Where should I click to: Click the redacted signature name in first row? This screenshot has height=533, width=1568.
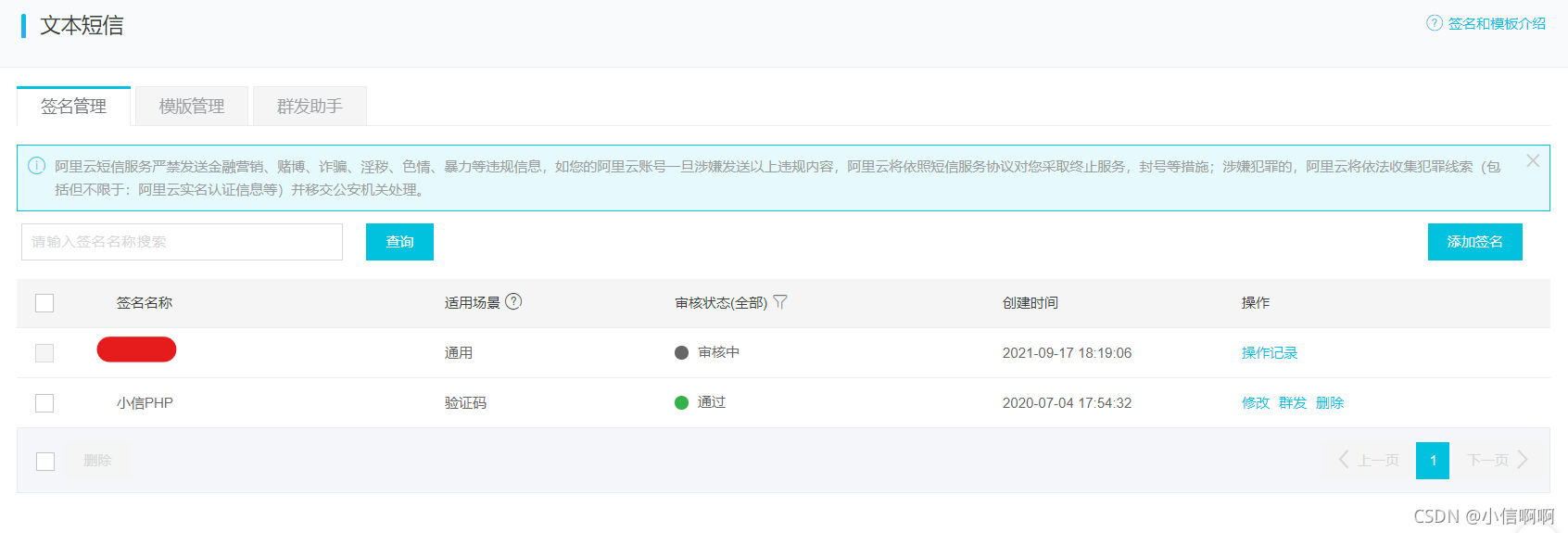click(136, 349)
